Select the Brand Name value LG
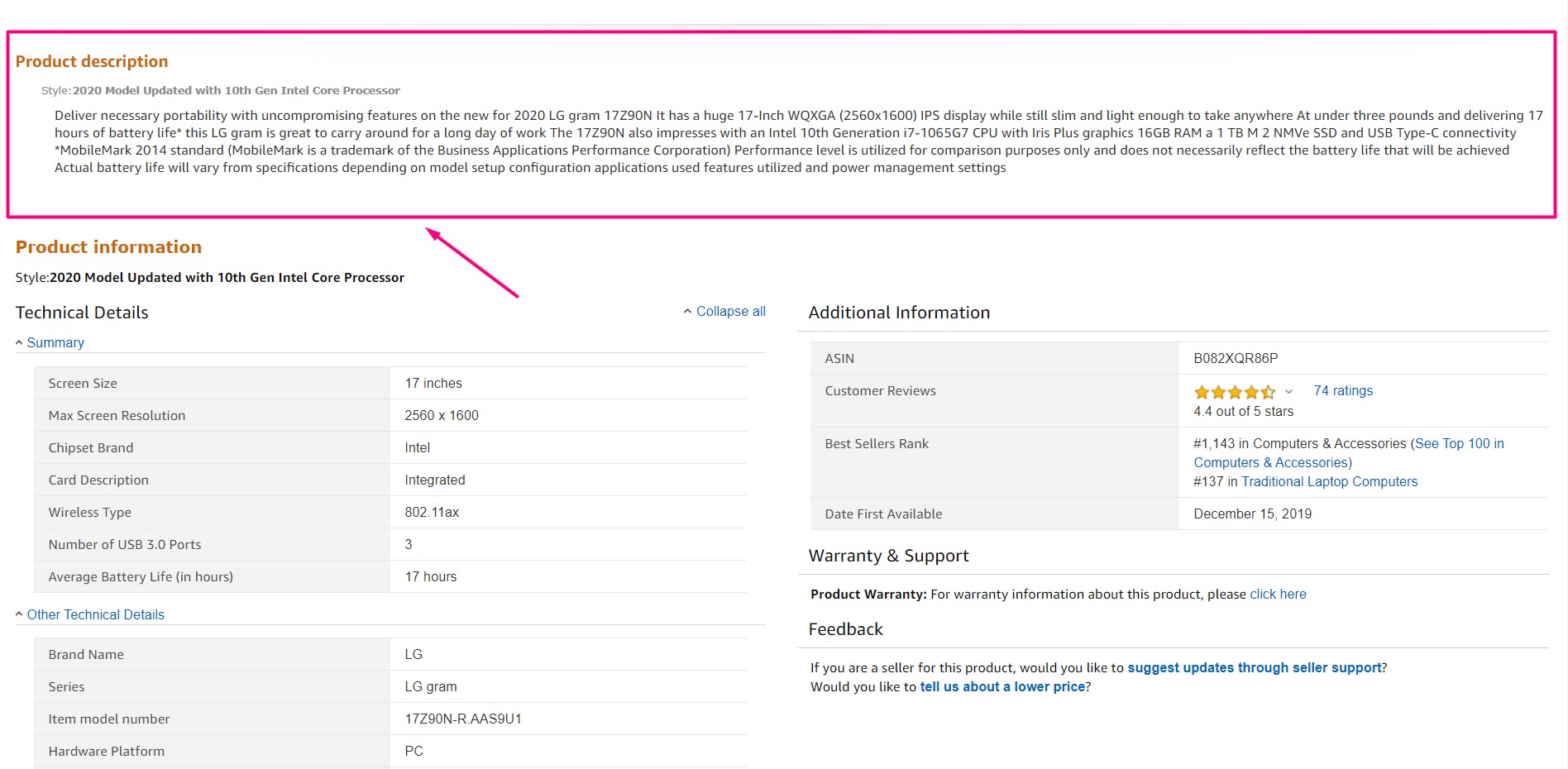This screenshot has width=1568, height=769. pos(414,654)
